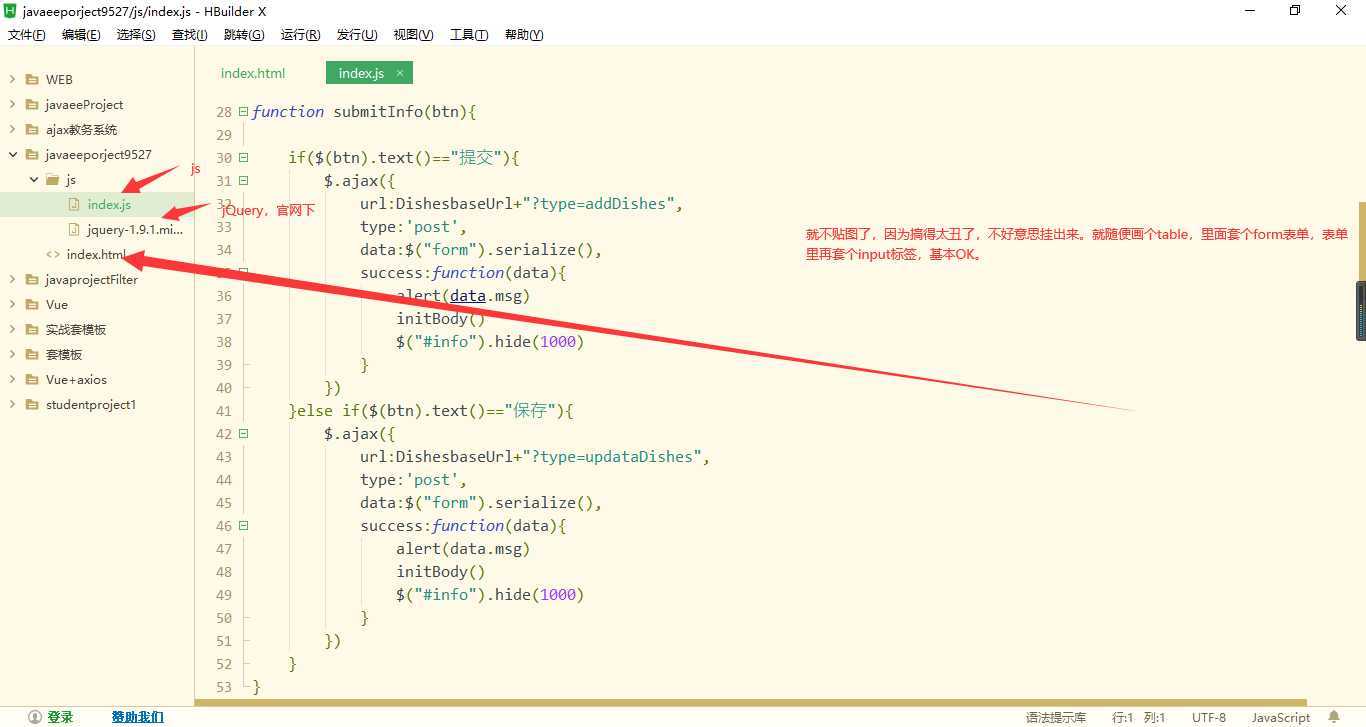
Task: Expand the Vue project folder
Action: click(12, 304)
